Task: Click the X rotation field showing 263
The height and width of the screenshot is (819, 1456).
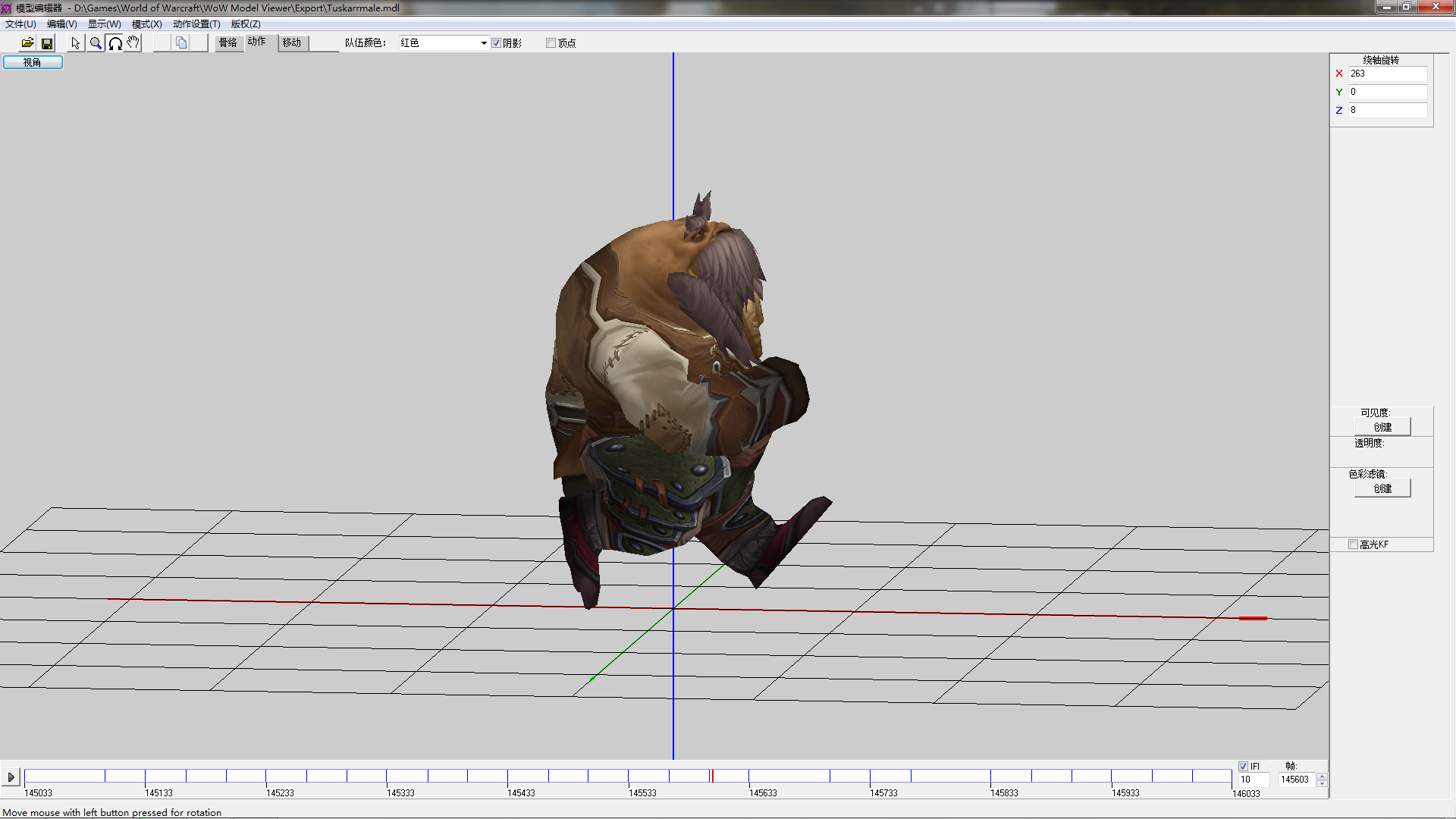Action: [1387, 74]
